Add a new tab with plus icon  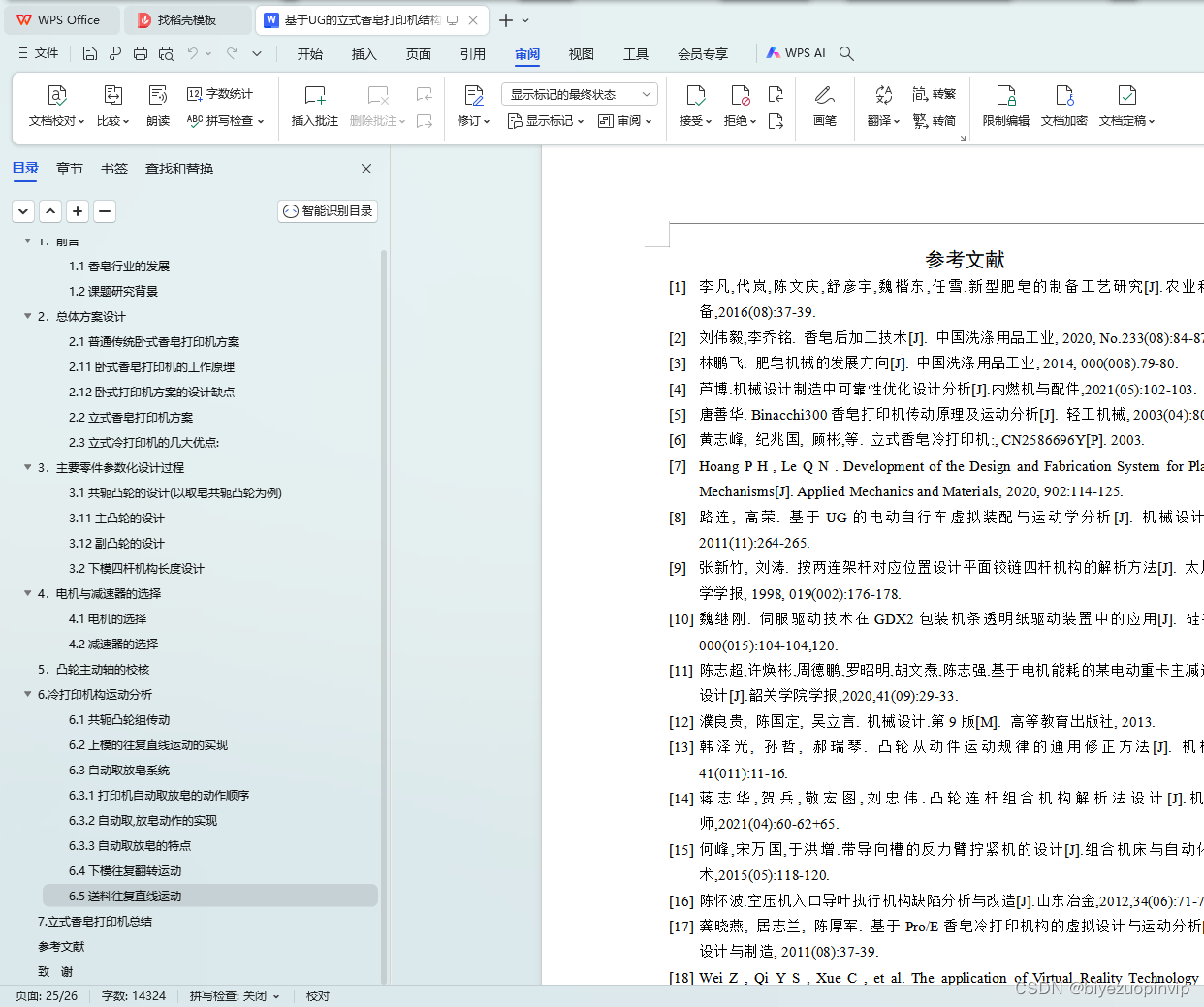point(505,19)
